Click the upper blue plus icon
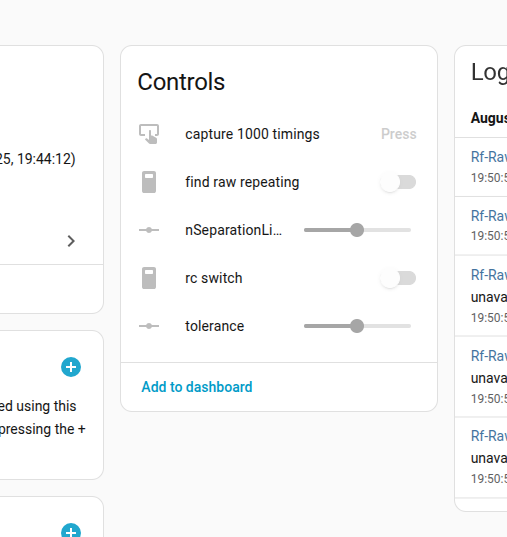Screen dimensions: 507x537 (71, 367)
